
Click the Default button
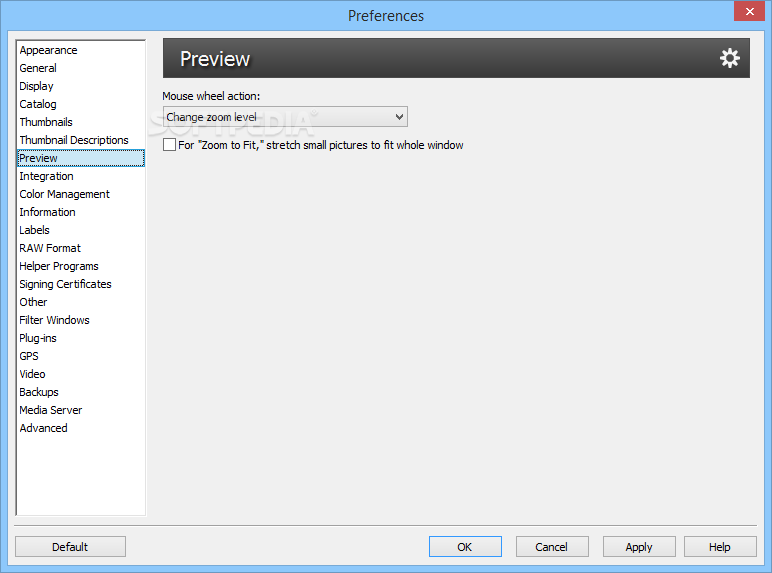[x=70, y=547]
